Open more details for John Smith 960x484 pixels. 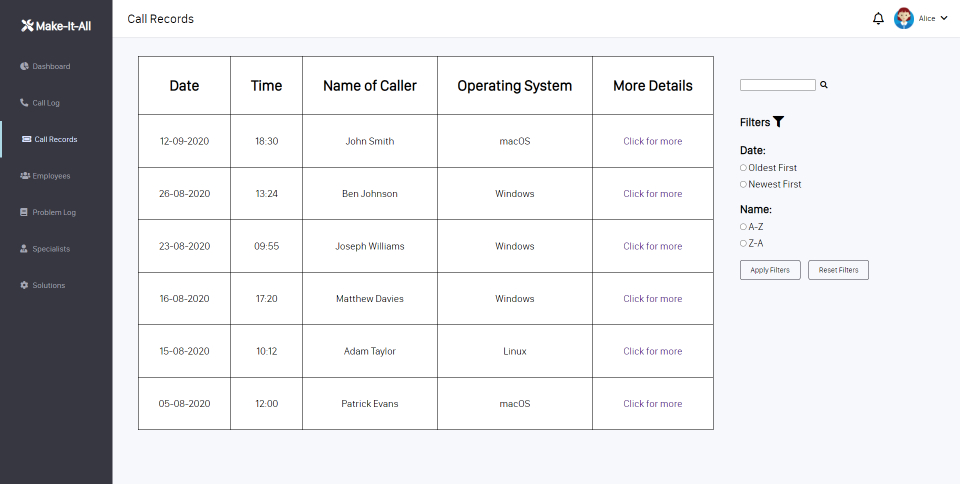coord(652,141)
